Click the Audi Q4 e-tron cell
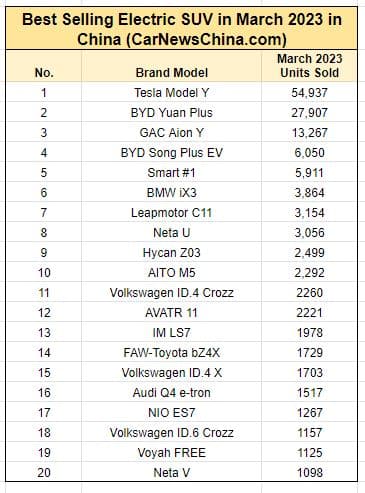This screenshot has height=493, width=365. [x=171, y=392]
